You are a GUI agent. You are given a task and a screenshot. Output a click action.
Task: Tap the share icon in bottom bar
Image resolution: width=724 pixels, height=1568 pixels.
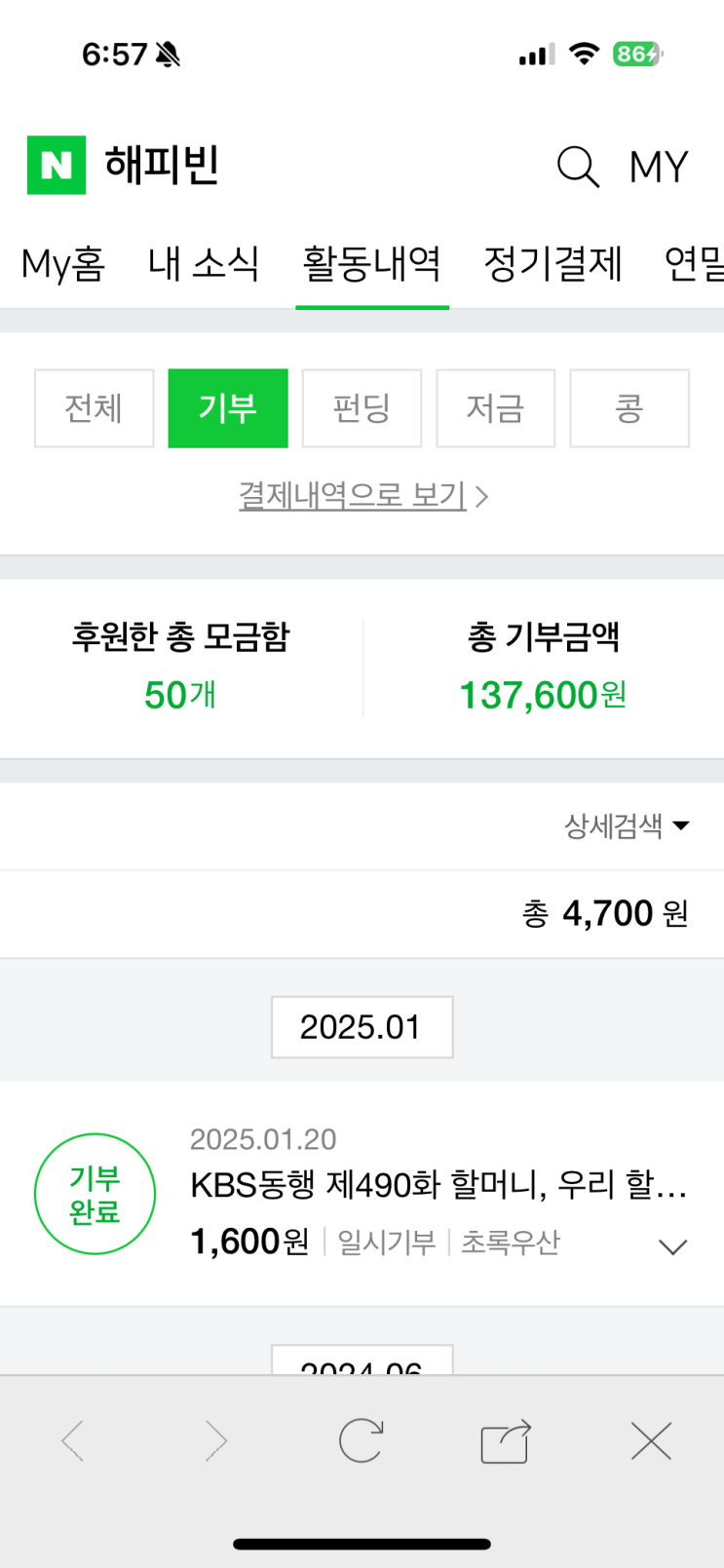click(506, 1441)
